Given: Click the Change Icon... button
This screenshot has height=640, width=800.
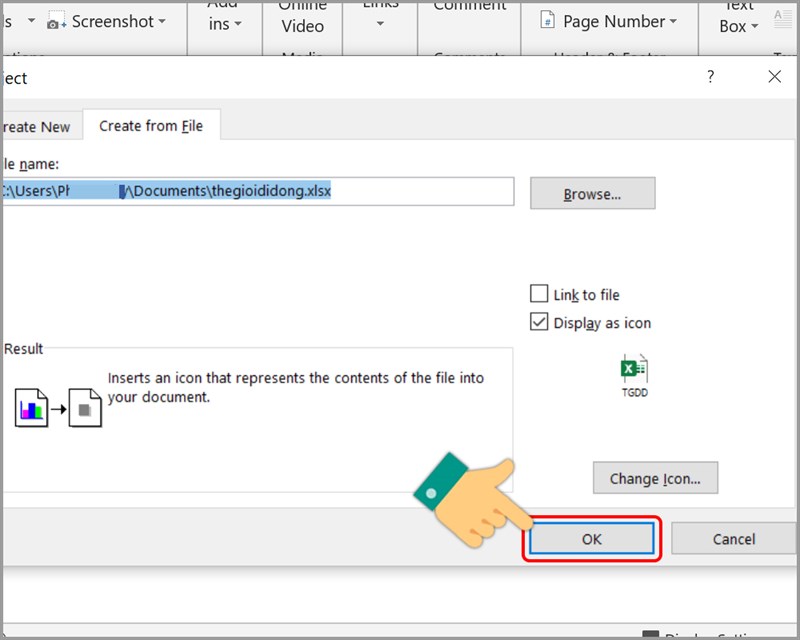Looking at the screenshot, I should (x=655, y=478).
